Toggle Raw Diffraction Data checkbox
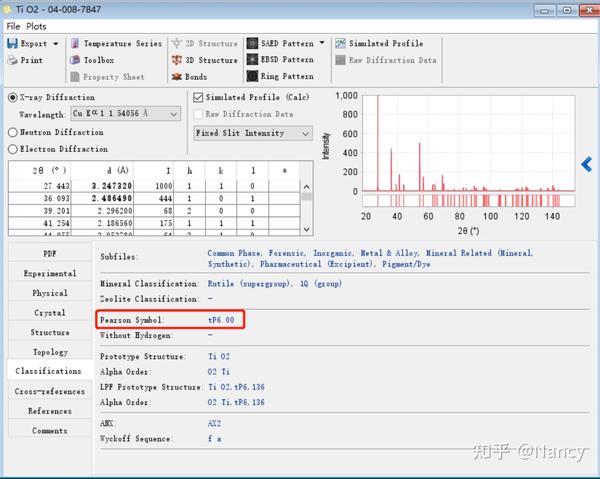600x479 pixels. (198, 114)
